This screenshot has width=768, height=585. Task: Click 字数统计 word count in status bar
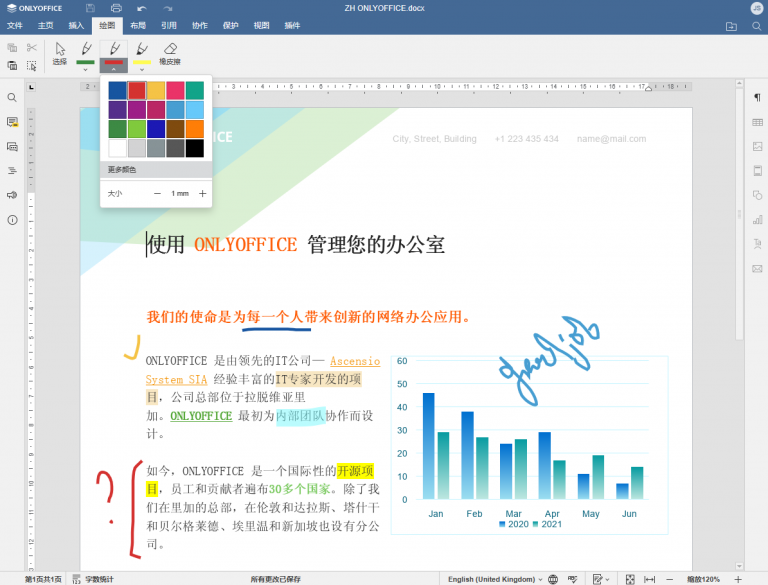coord(93,579)
